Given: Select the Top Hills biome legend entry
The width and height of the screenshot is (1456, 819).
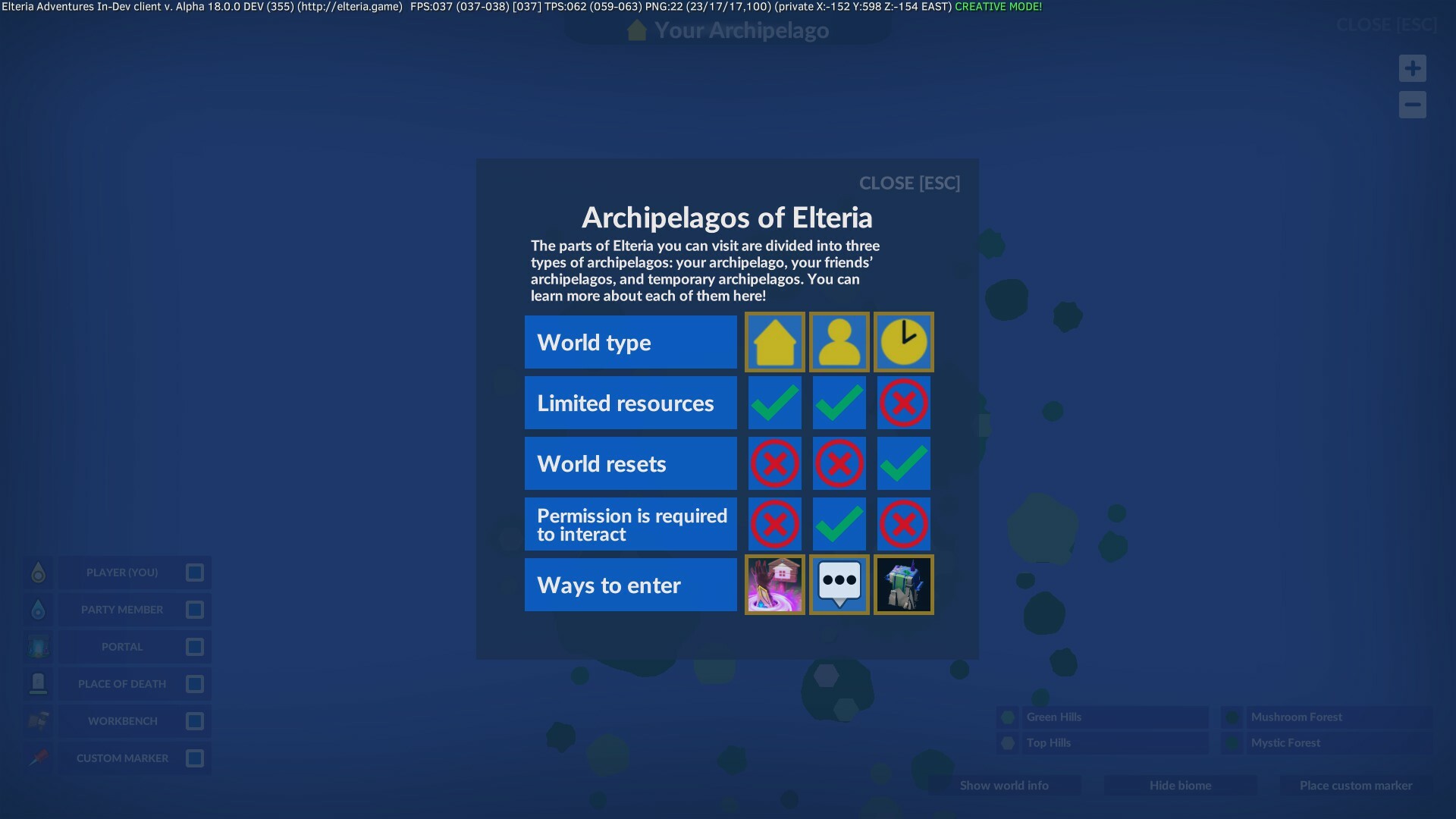Looking at the screenshot, I should [1103, 743].
